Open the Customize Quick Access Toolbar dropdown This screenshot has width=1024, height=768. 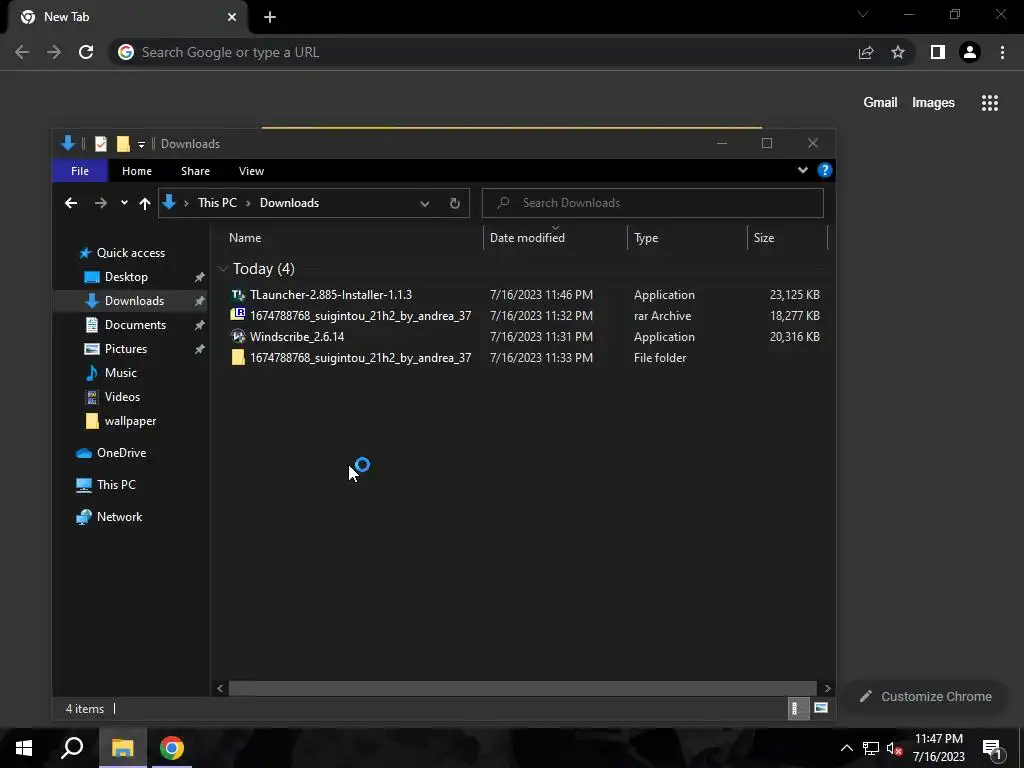tap(141, 144)
